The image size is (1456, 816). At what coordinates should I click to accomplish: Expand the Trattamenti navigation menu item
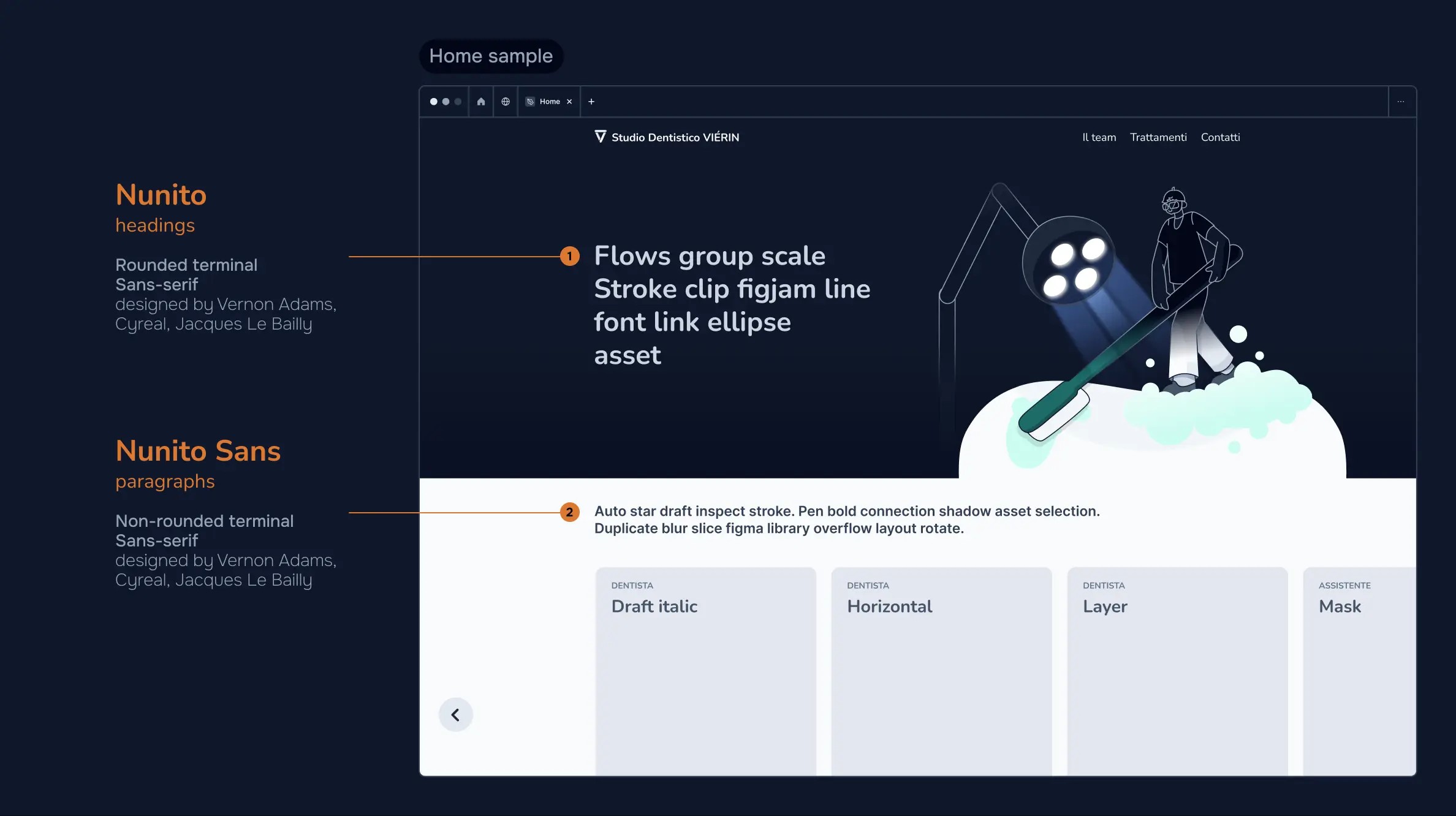point(1158,137)
